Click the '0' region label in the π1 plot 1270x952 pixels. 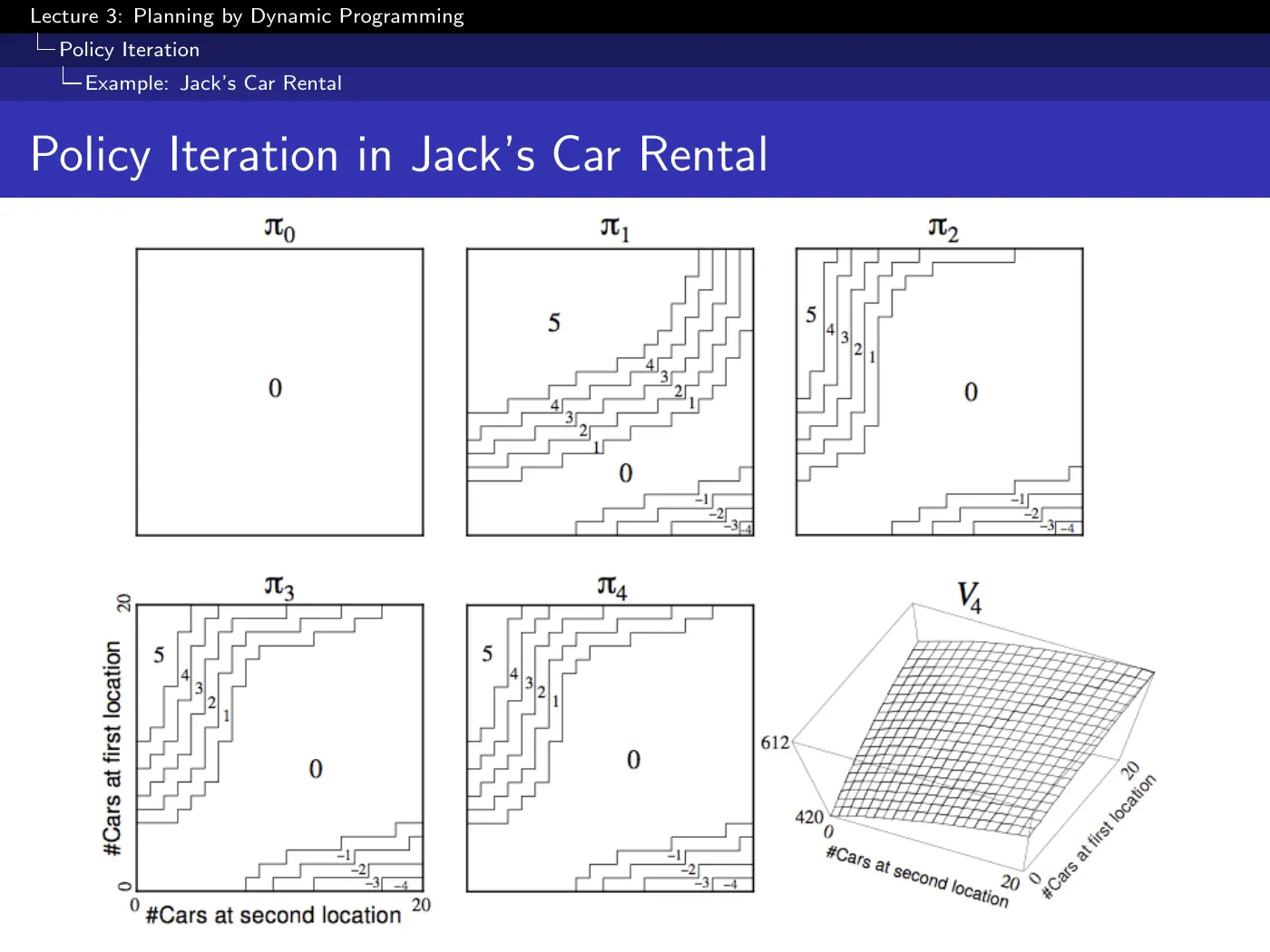click(626, 473)
